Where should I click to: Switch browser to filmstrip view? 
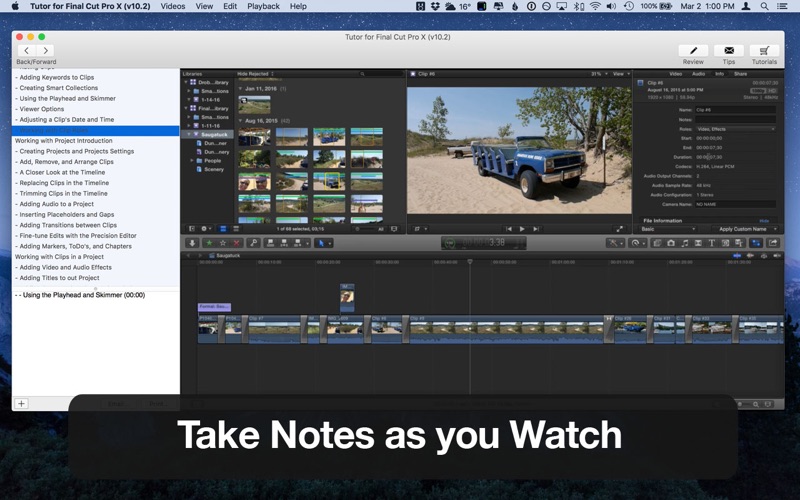click(x=223, y=229)
